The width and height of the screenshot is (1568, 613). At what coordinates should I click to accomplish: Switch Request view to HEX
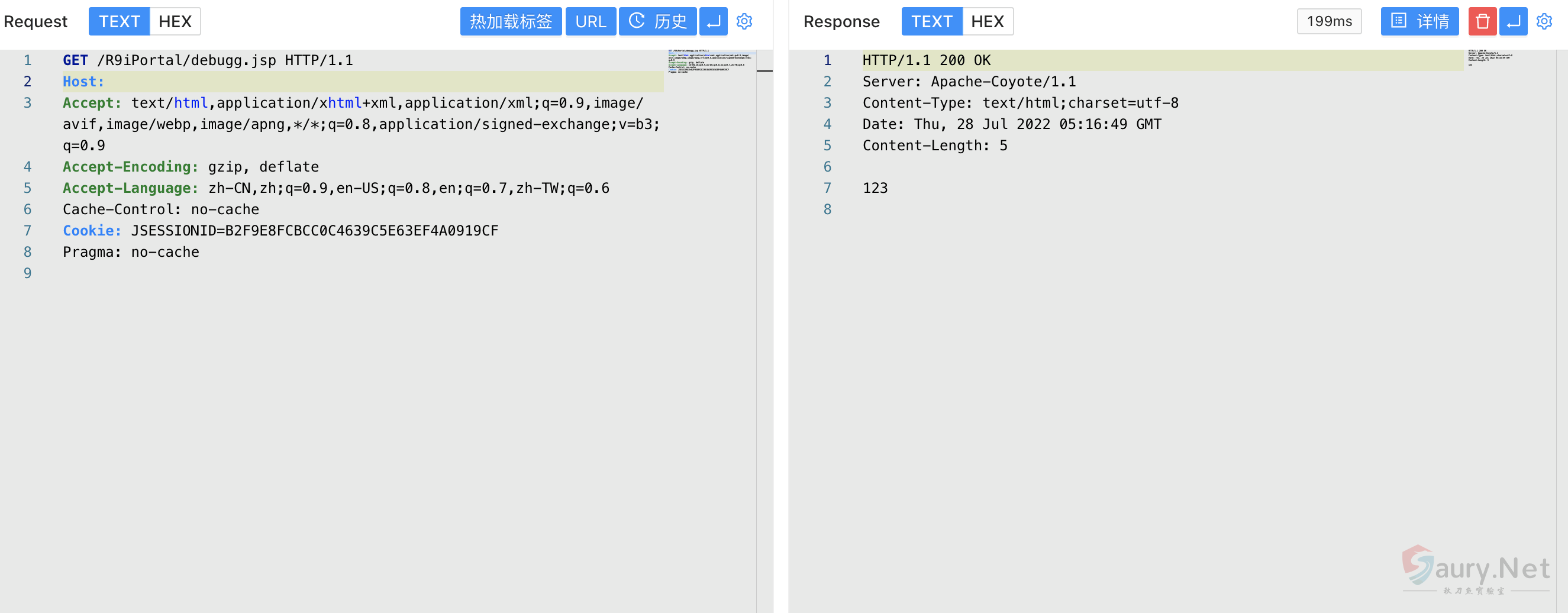tap(175, 22)
